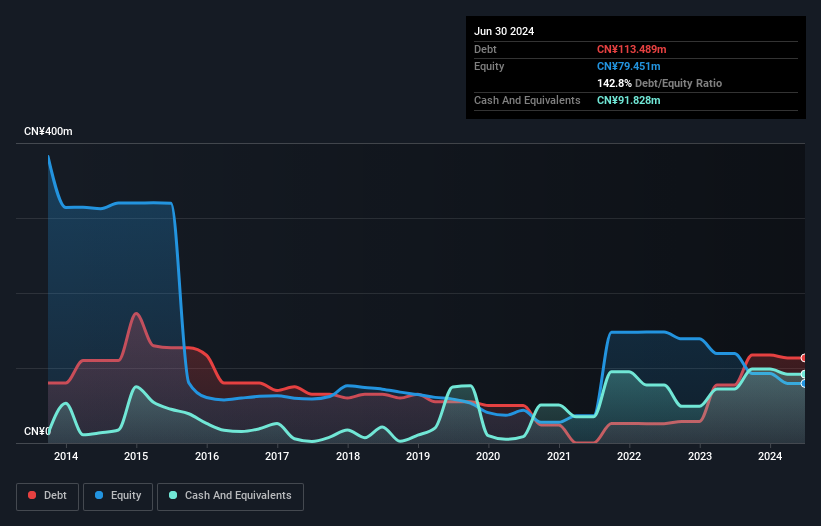This screenshot has height=526, width=821.
Task: Click the Debt label in tooltip
Action: (x=485, y=49)
